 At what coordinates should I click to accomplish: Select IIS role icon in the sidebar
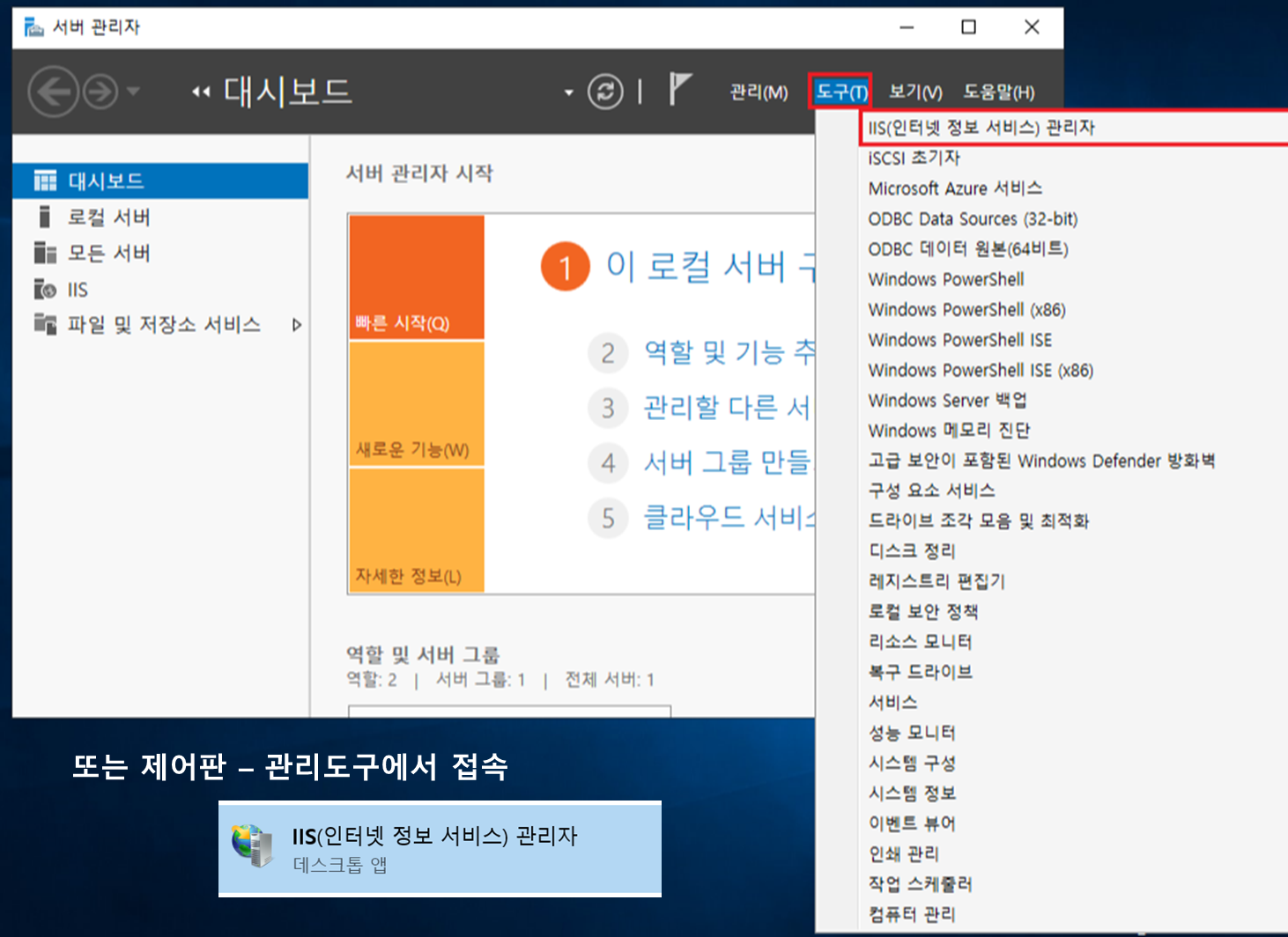point(45,289)
